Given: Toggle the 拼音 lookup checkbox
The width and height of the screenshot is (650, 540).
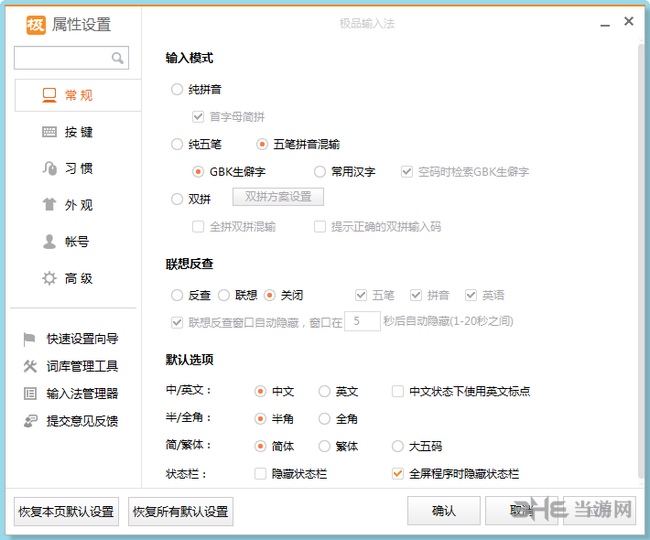Looking at the screenshot, I should pos(416,295).
